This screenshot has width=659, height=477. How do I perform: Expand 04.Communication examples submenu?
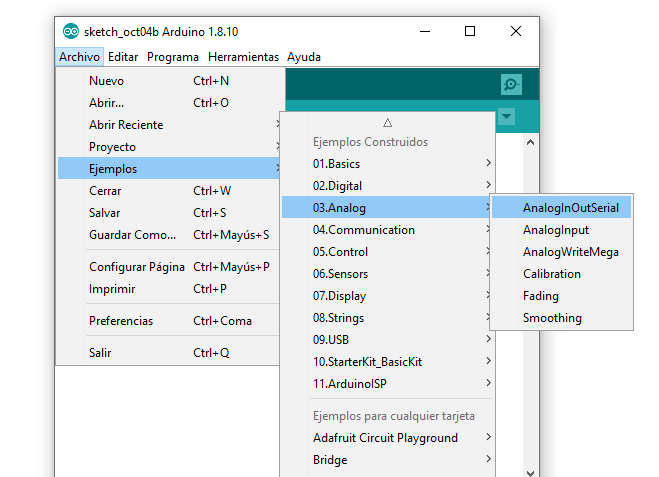point(386,229)
